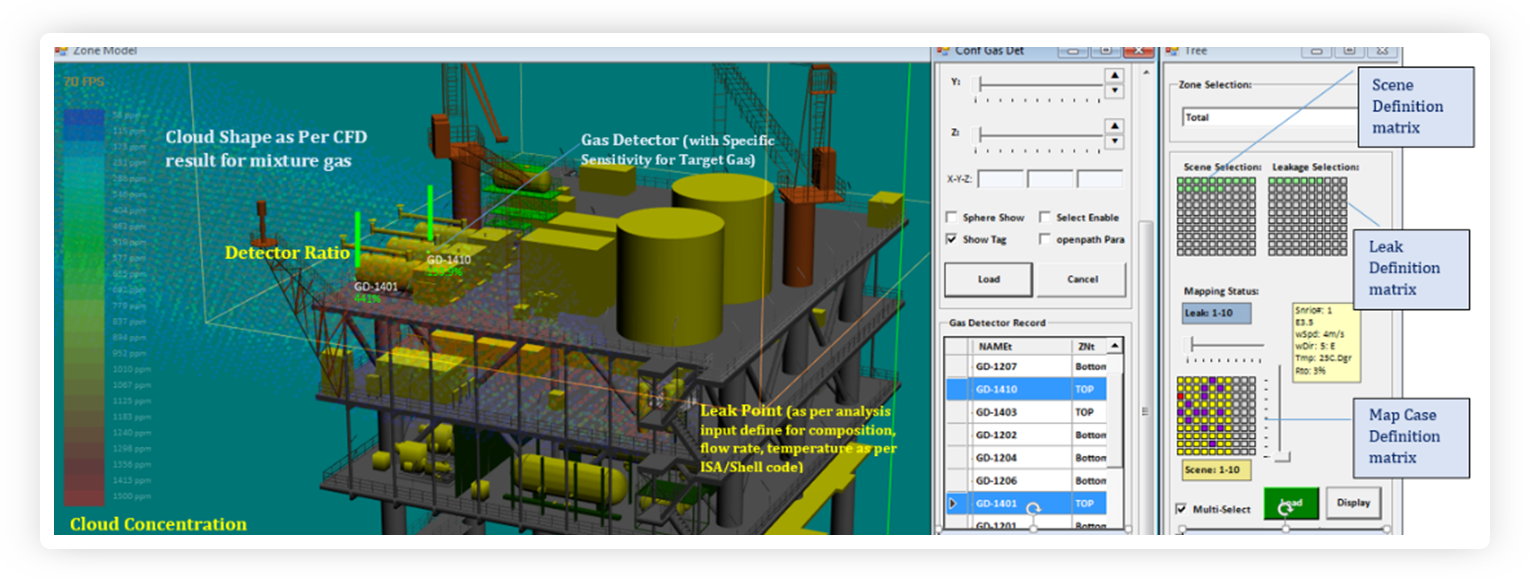The width and height of the screenshot is (1529, 579).
Task: Click the red cell in map case matrix
Action: [x=1181, y=397]
